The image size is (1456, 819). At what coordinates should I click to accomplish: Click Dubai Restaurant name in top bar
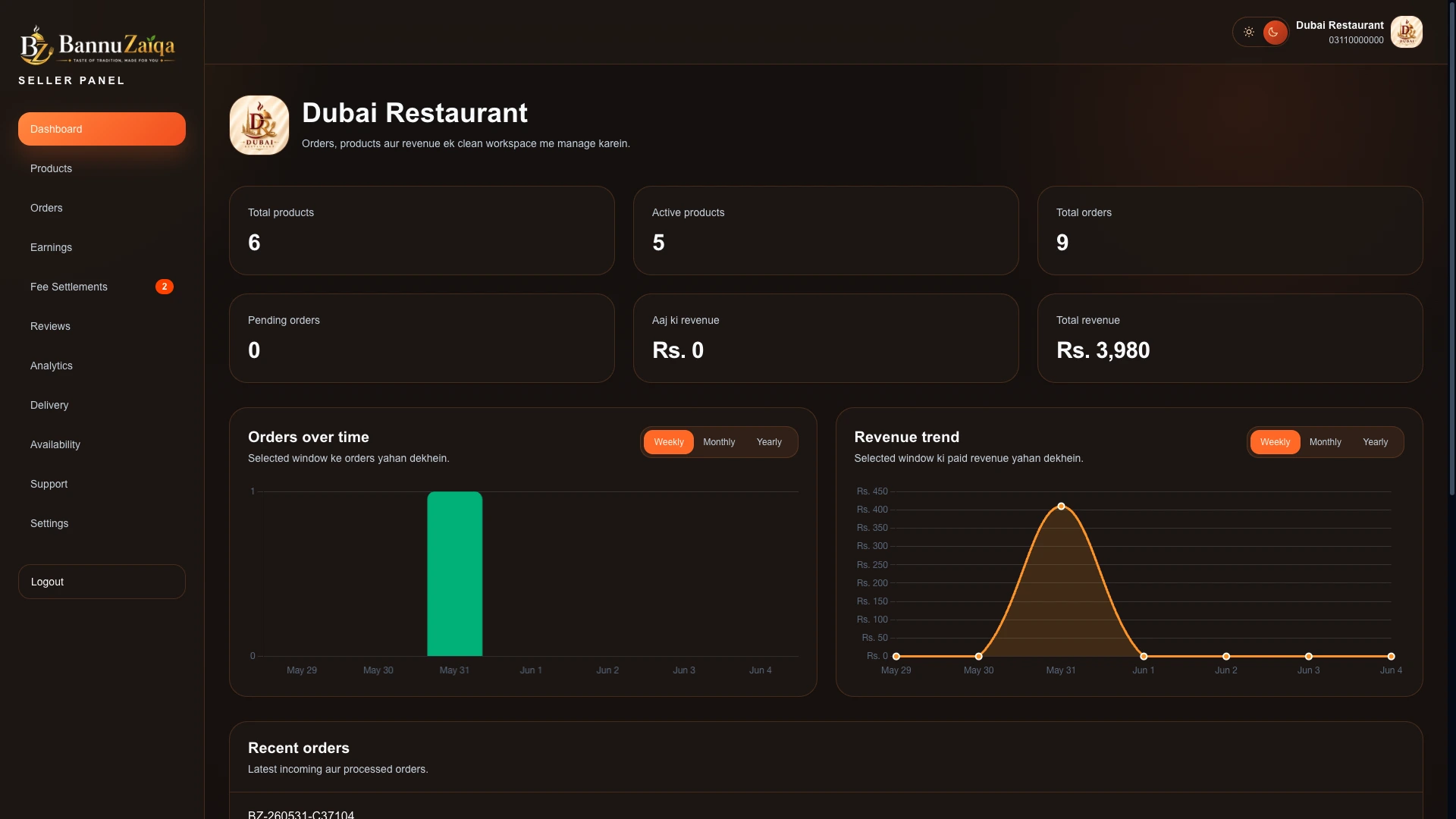tap(1339, 25)
